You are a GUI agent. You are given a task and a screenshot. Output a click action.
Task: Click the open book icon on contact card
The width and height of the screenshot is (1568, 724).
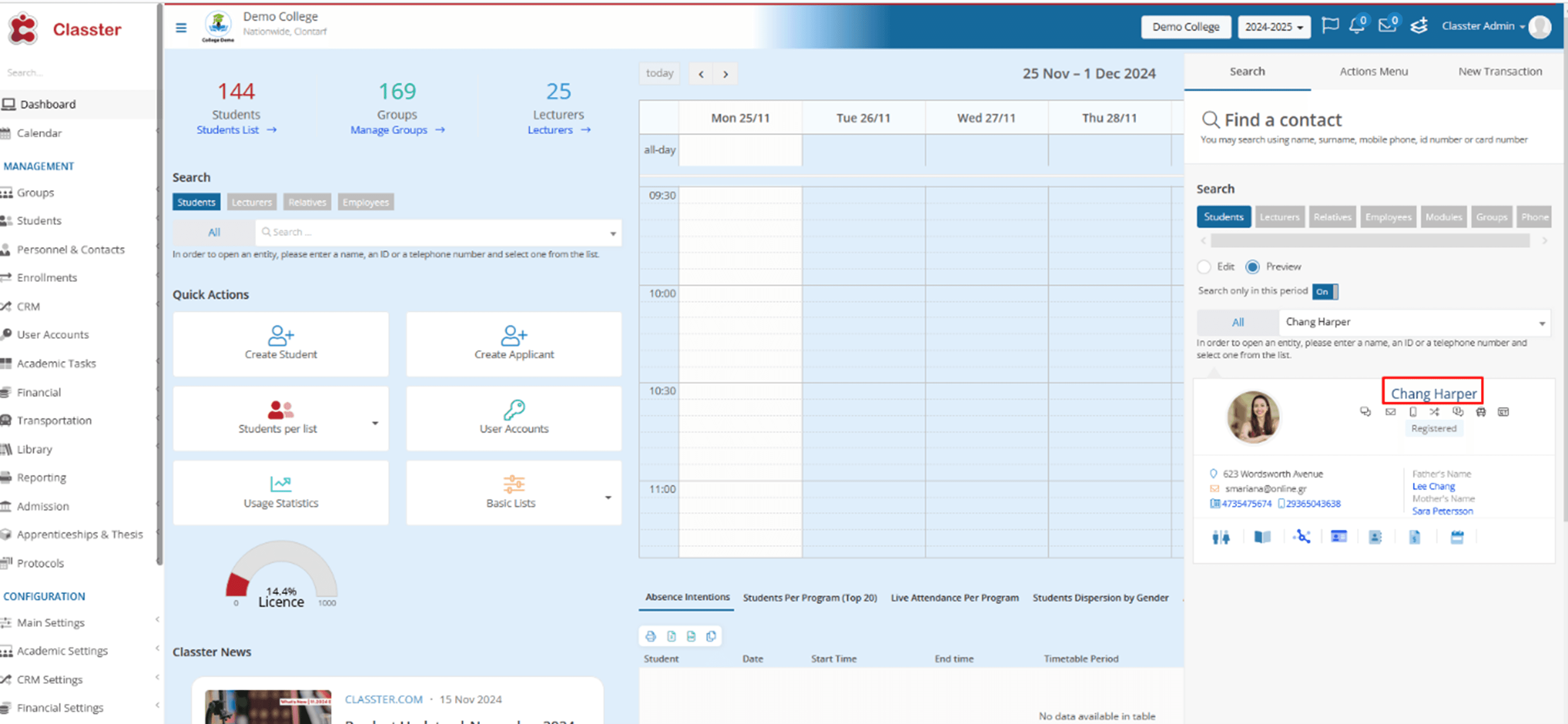click(x=1263, y=537)
